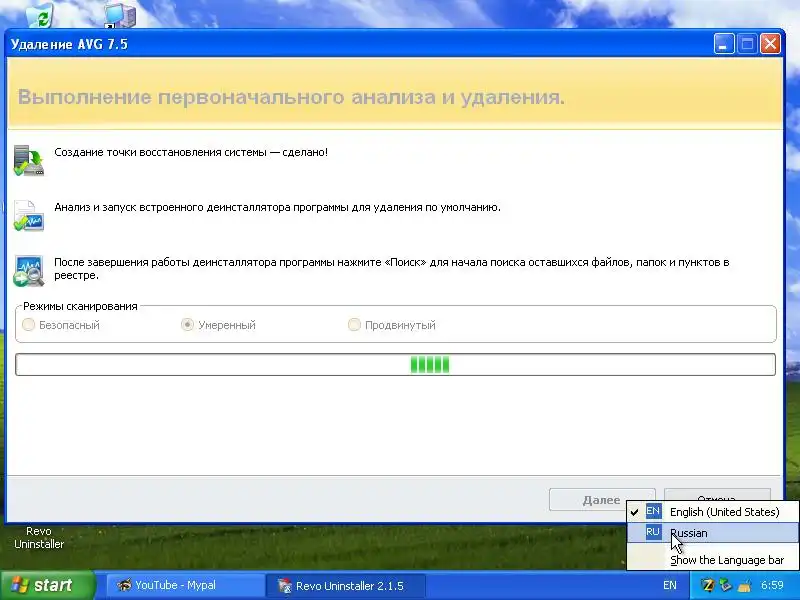Image resolution: width=800 pixels, height=600 pixels.
Task: Switch input language to Russian
Action: (713, 533)
